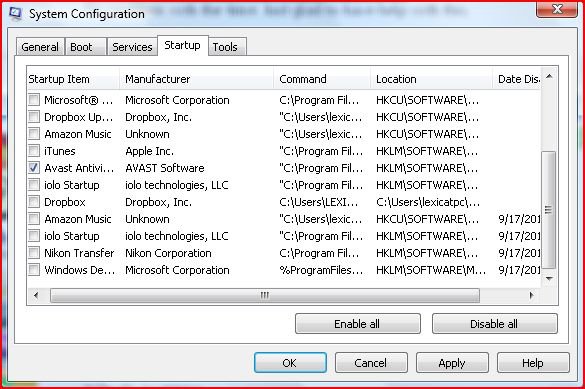Open the Tools tab
The width and height of the screenshot is (585, 389).
click(227, 47)
